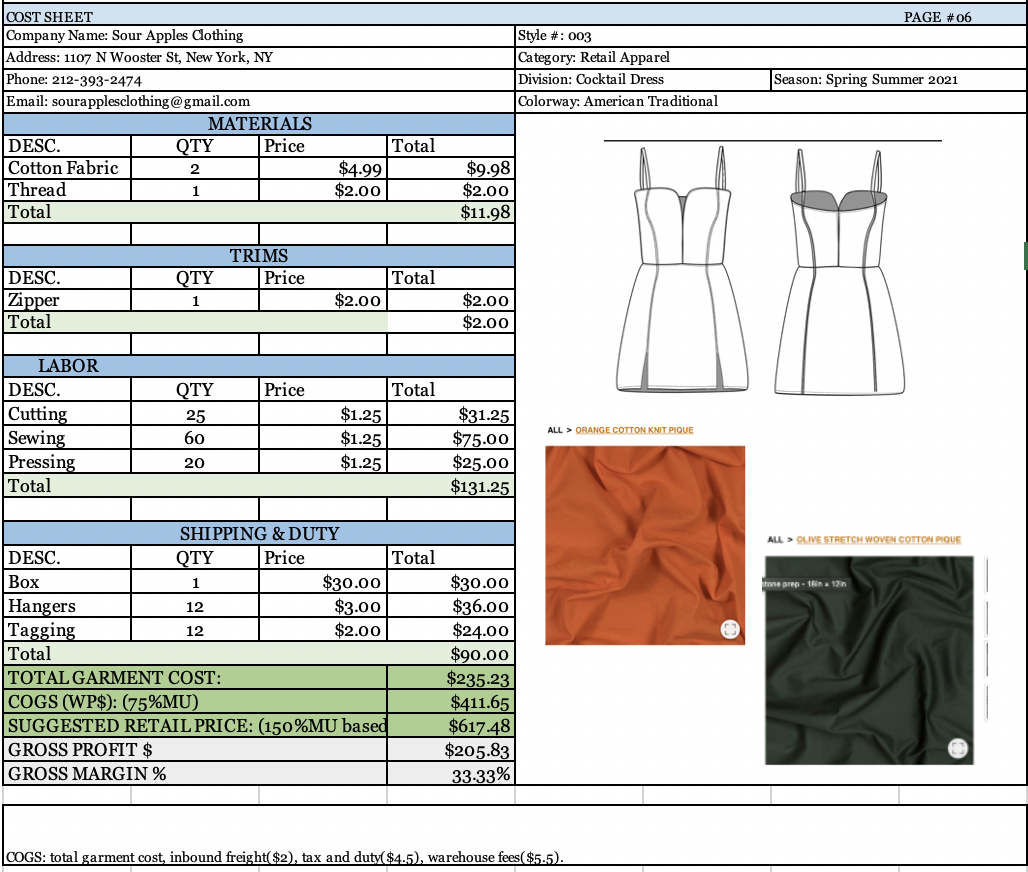Select the $90.00 shipping total cell
1028x872 pixels.
tap(451, 654)
